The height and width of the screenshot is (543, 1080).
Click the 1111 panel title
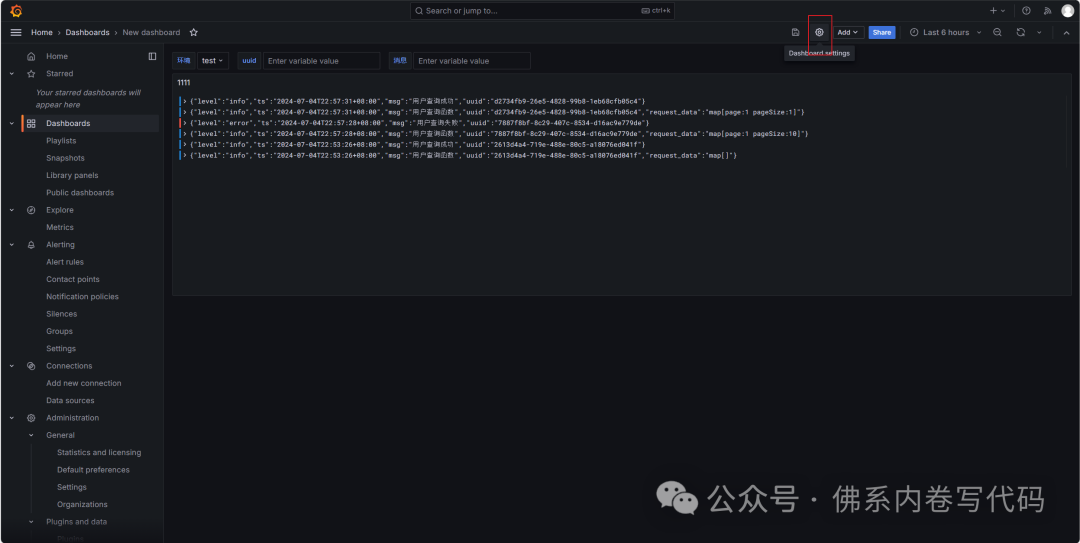tap(184, 83)
